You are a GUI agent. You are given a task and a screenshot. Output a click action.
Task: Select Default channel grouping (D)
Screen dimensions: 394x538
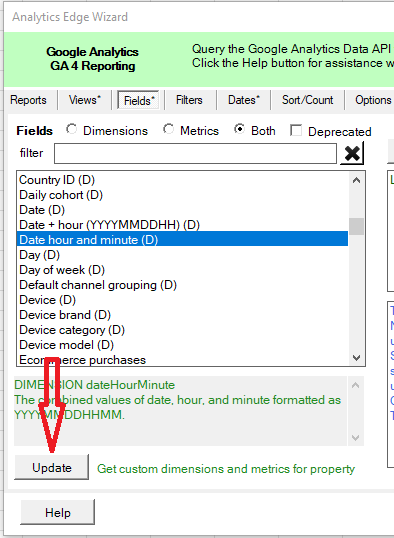pyautogui.click(x=182, y=285)
